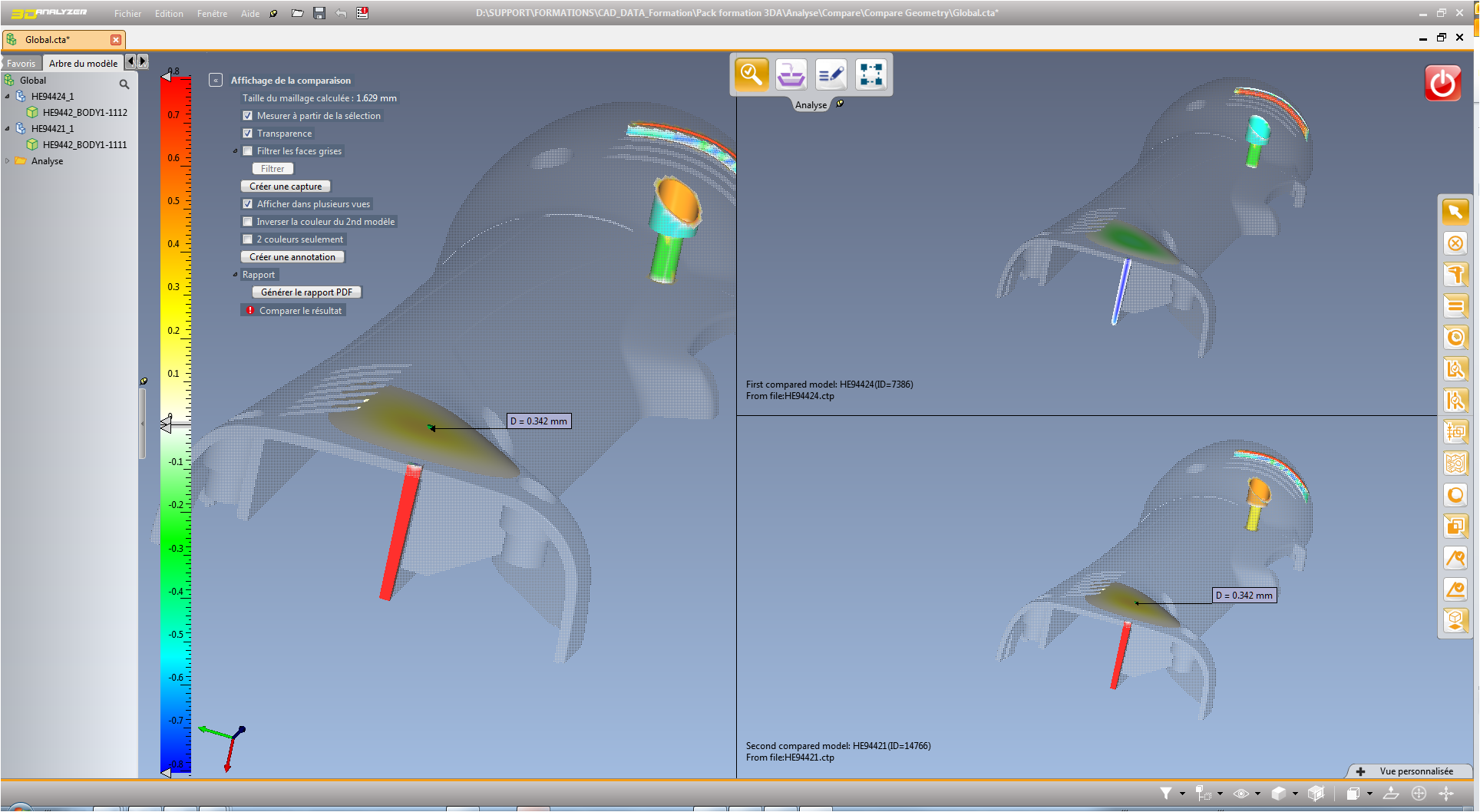Select the arrow pointer tool in the right sidebar
This screenshot has width=1480, height=812.
tap(1455, 211)
